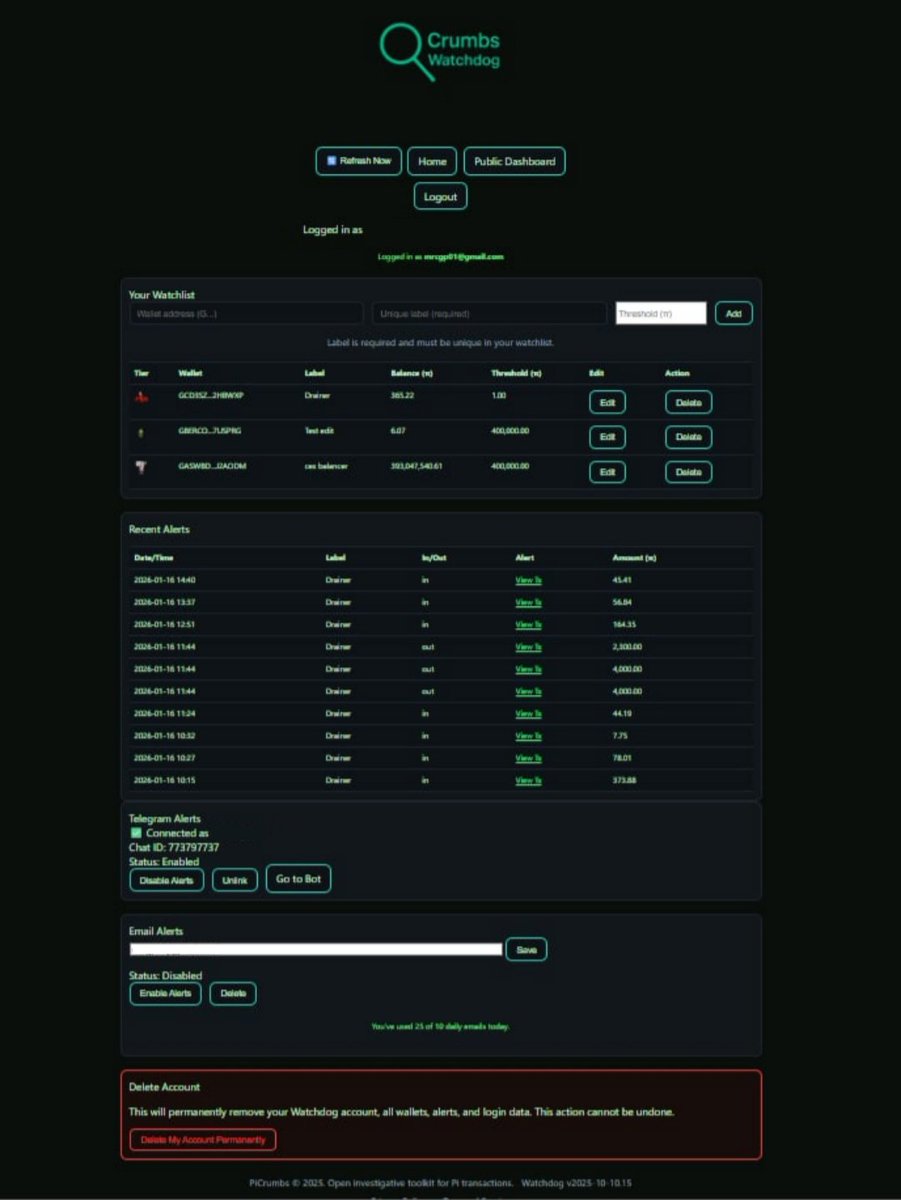Image resolution: width=901 pixels, height=1200 pixels.
Task: Open the Public Dashboard
Action: point(514,161)
